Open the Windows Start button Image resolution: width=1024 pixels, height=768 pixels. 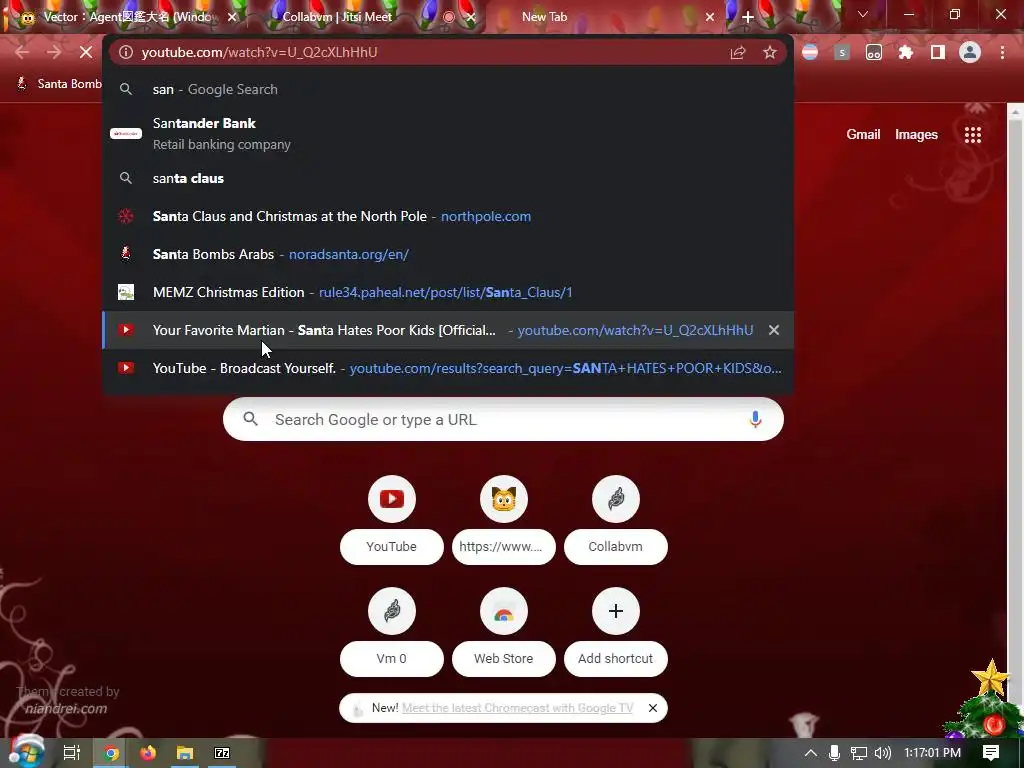point(26,752)
